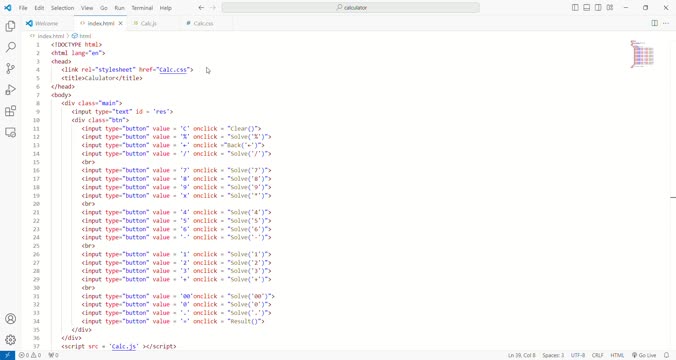Viewport: 676px width, 360px height.
Task: Change the UTF-8 file encoding
Action: pos(578,355)
